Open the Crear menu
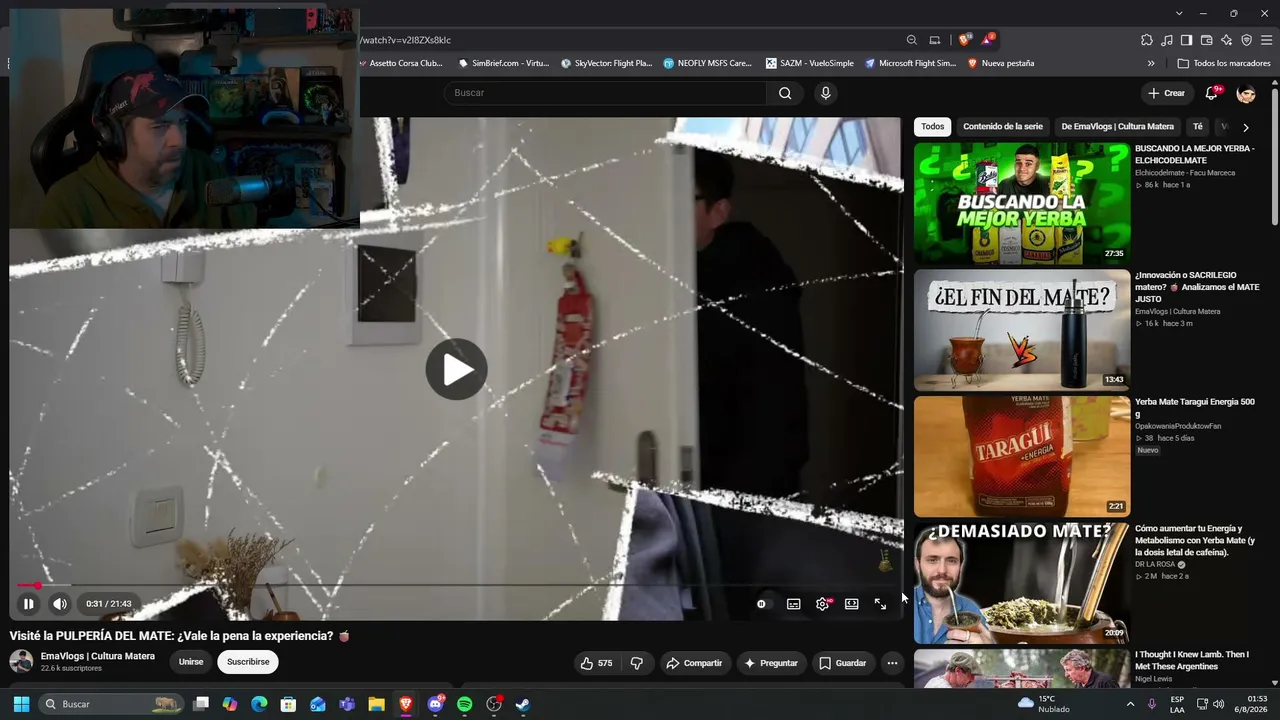The image size is (1280, 720). pos(1166,93)
